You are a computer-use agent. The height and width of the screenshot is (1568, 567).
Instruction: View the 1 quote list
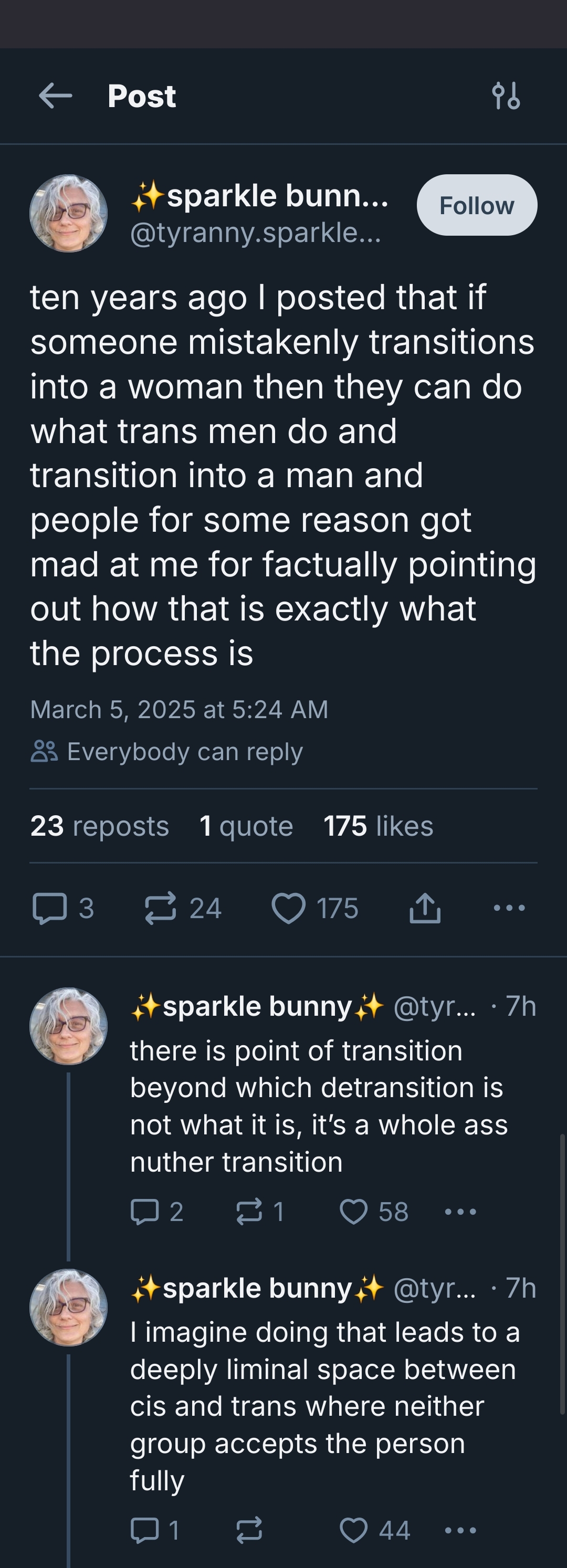pyautogui.click(x=246, y=826)
